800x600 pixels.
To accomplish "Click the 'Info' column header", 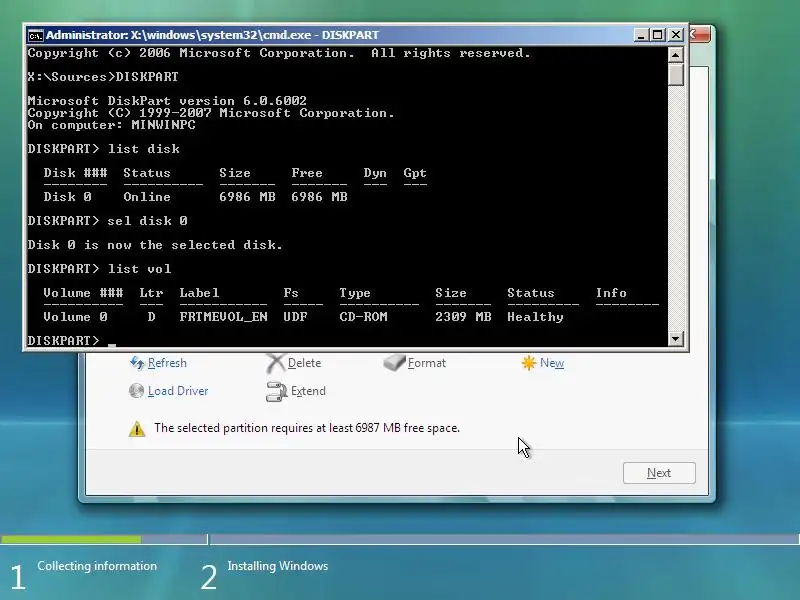I will [611, 292].
